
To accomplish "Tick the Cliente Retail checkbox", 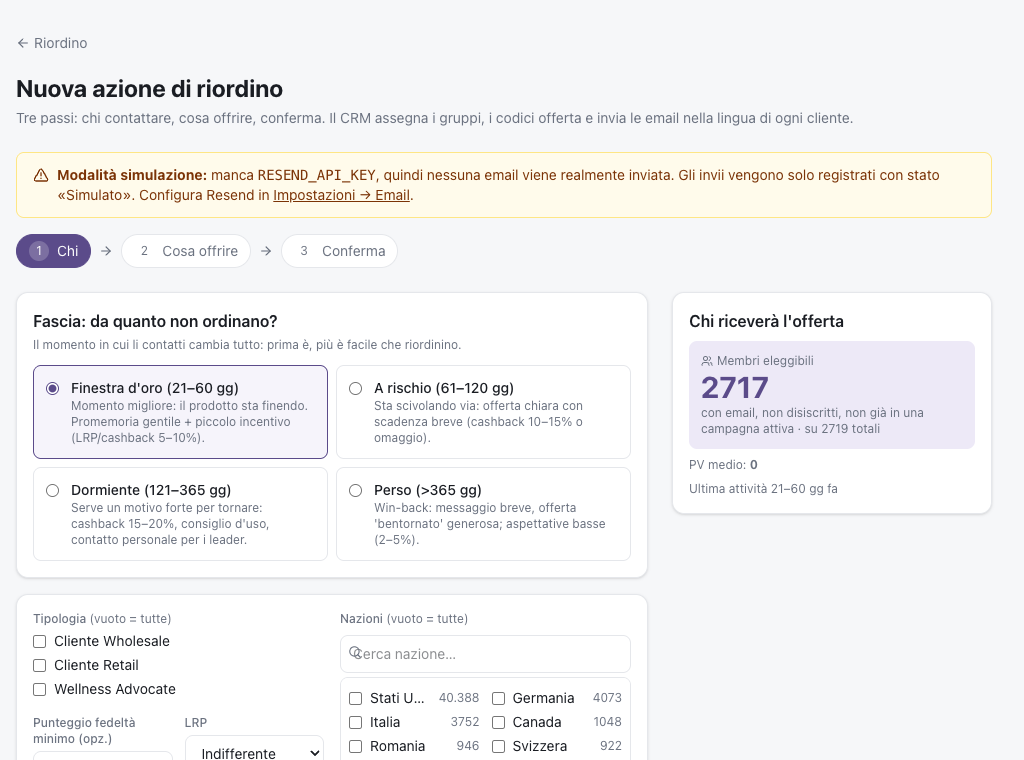I will click(x=40, y=665).
